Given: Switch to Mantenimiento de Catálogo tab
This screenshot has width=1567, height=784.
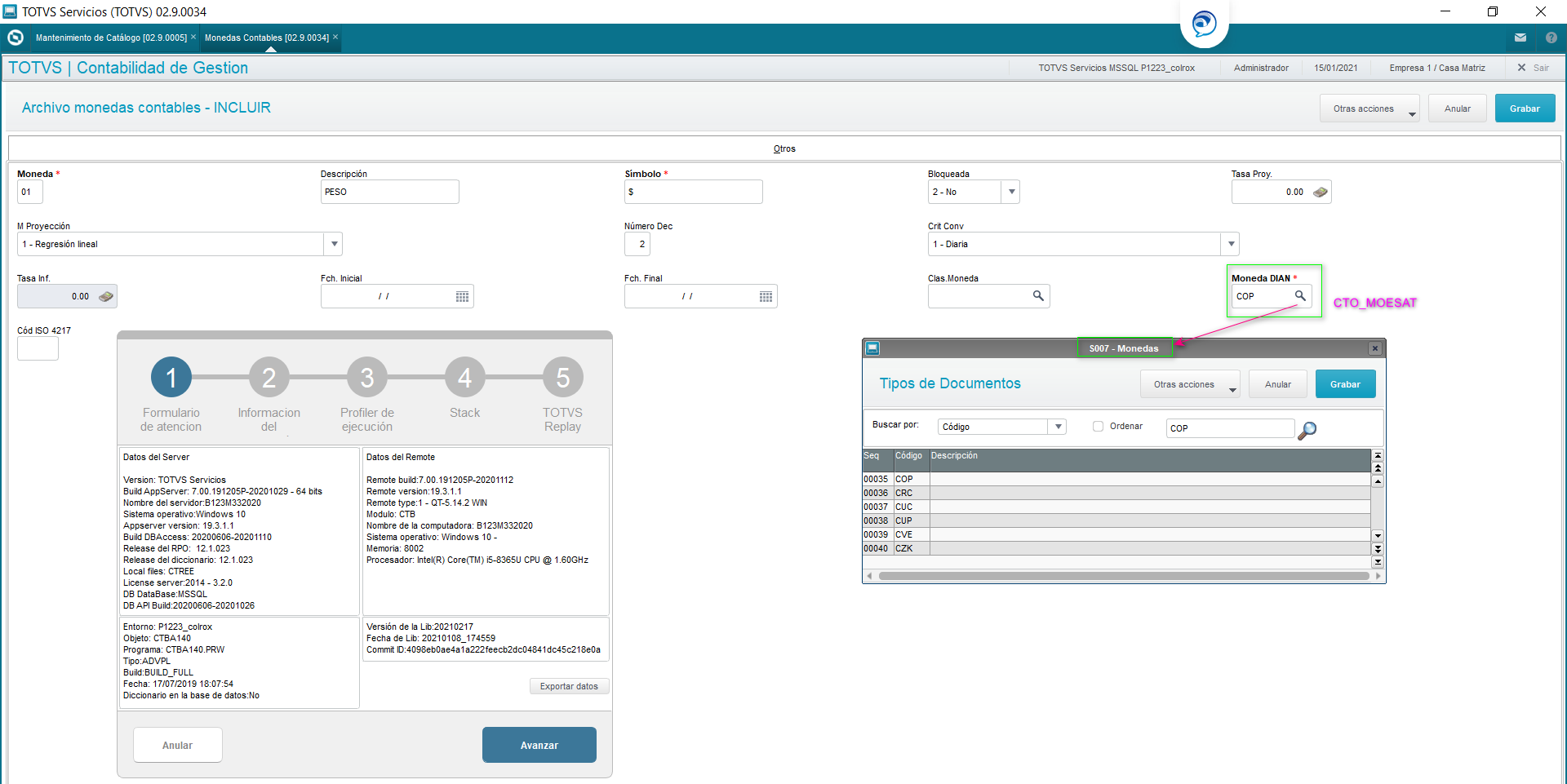Looking at the screenshot, I should tap(111, 38).
